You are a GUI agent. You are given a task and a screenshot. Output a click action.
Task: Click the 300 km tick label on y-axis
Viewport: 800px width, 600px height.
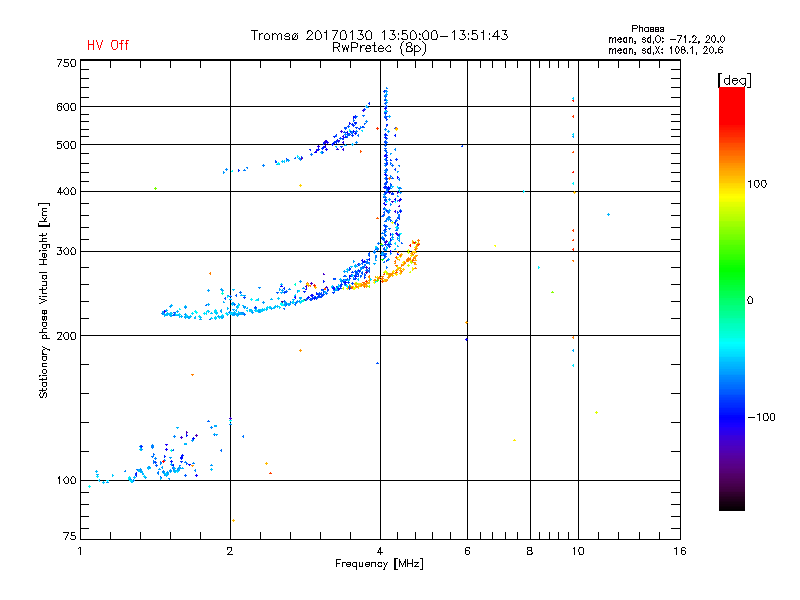point(65,251)
